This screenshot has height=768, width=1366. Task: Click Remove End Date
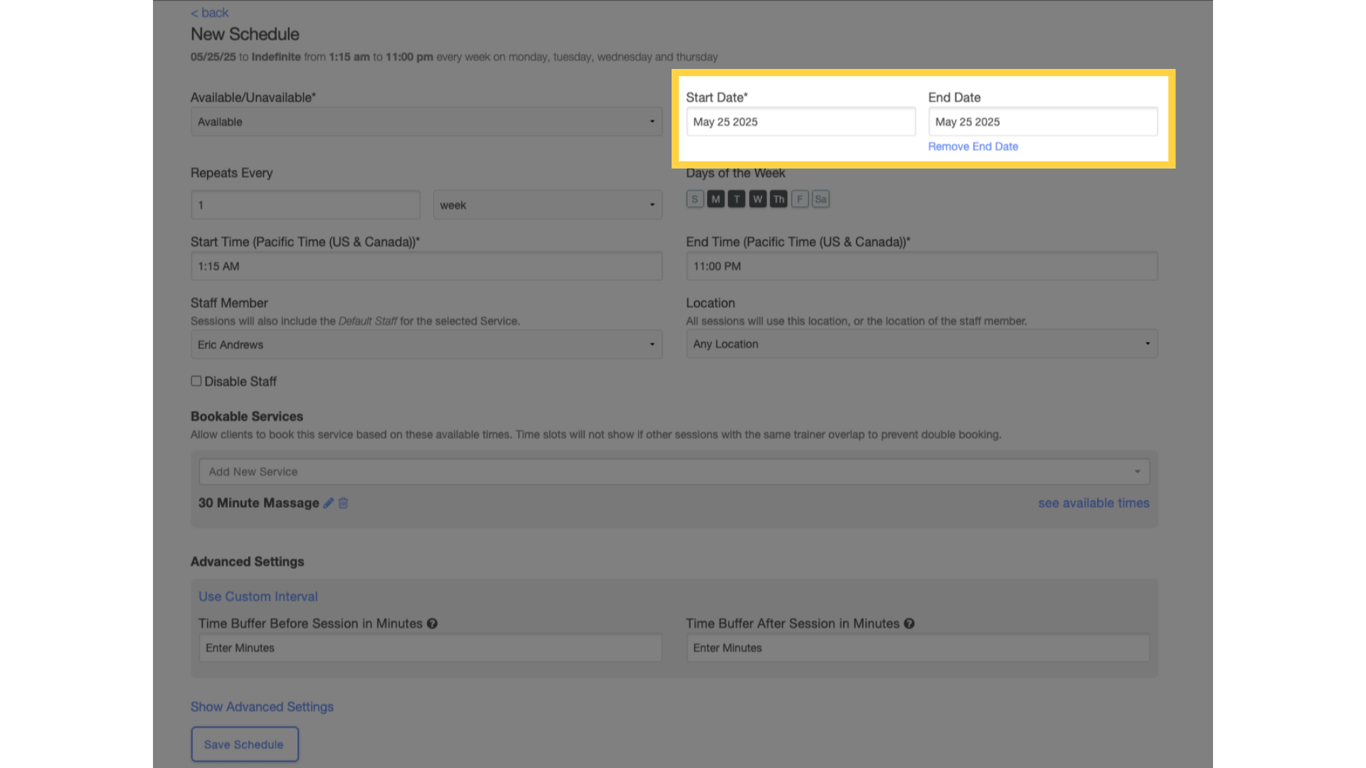tap(972, 146)
